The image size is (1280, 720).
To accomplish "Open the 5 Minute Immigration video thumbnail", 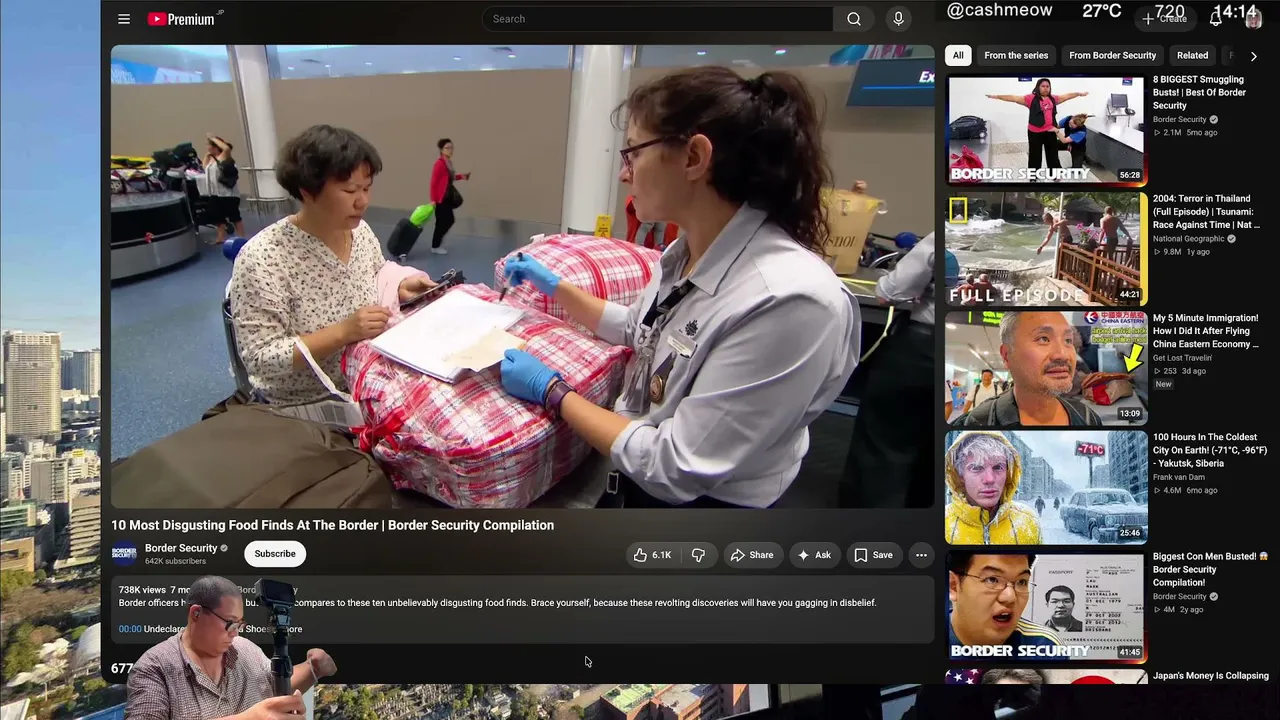I will click(x=1046, y=368).
